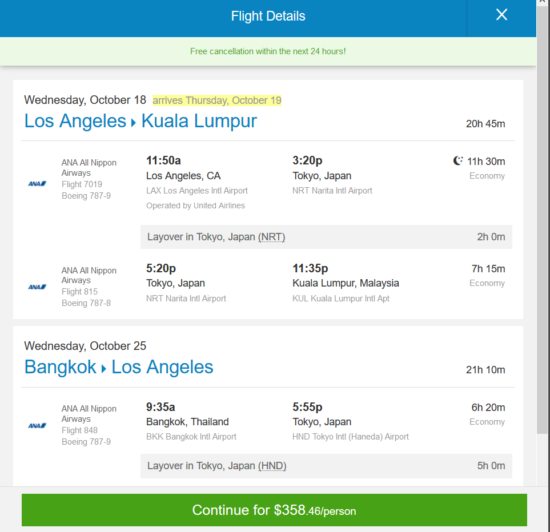
Task: Select the Layover in Tokyo (NRT) row
Action: 326,237
